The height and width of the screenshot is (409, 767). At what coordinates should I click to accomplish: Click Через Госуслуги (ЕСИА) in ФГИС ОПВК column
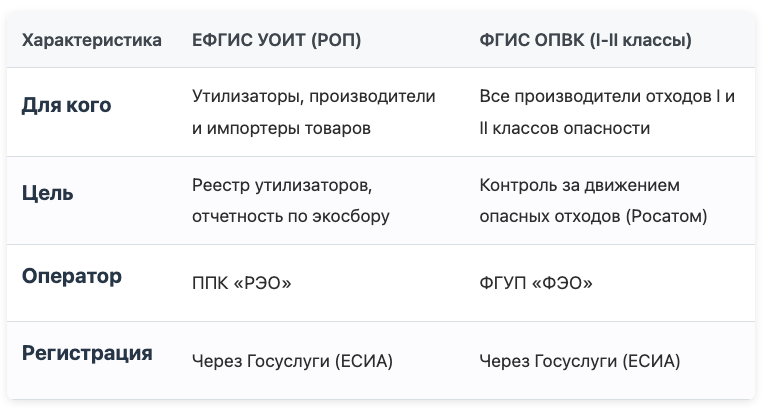(x=580, y=362)
